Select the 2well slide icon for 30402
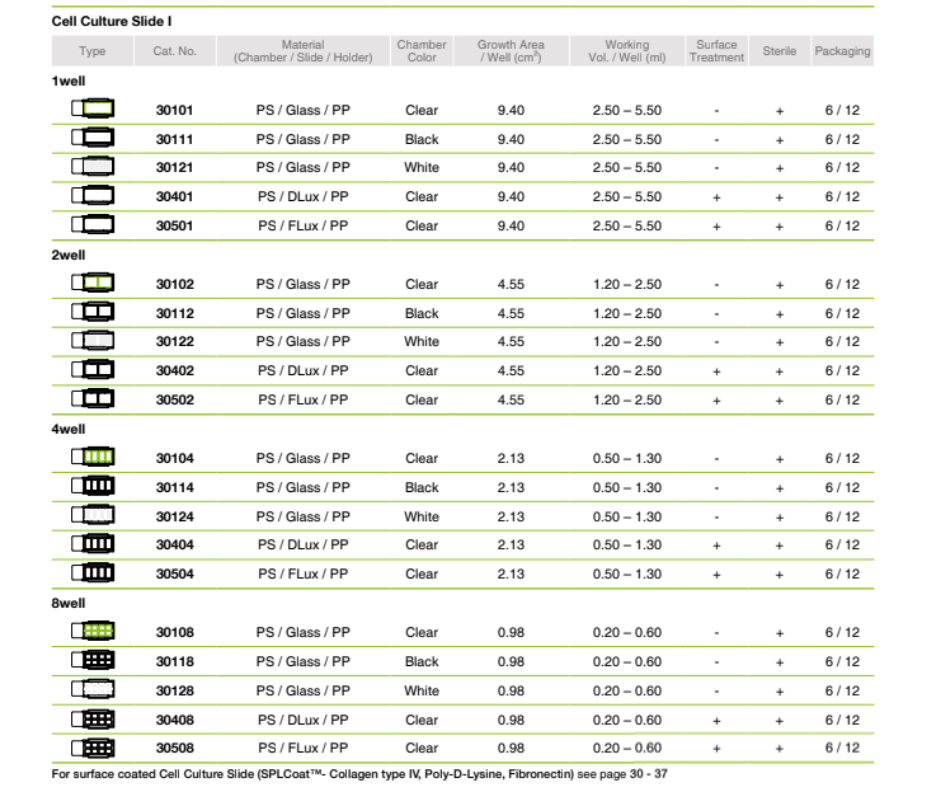Viewport: 940px width, 788px height. (x=92, y=370)
